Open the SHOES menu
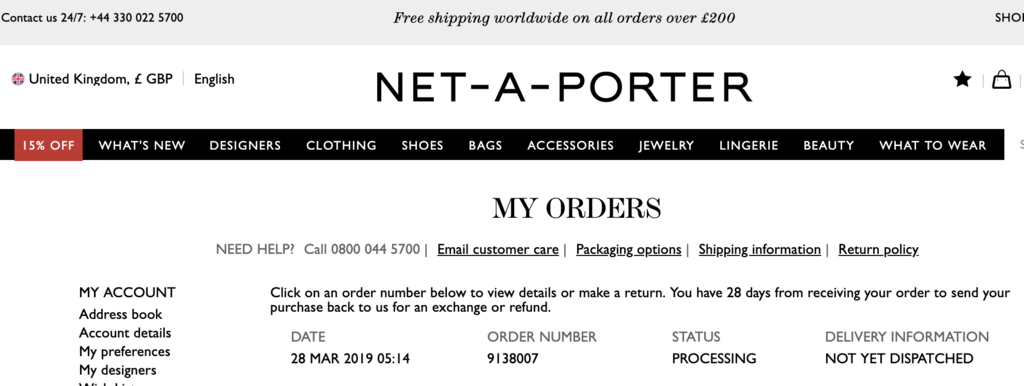 pos(422,145)
